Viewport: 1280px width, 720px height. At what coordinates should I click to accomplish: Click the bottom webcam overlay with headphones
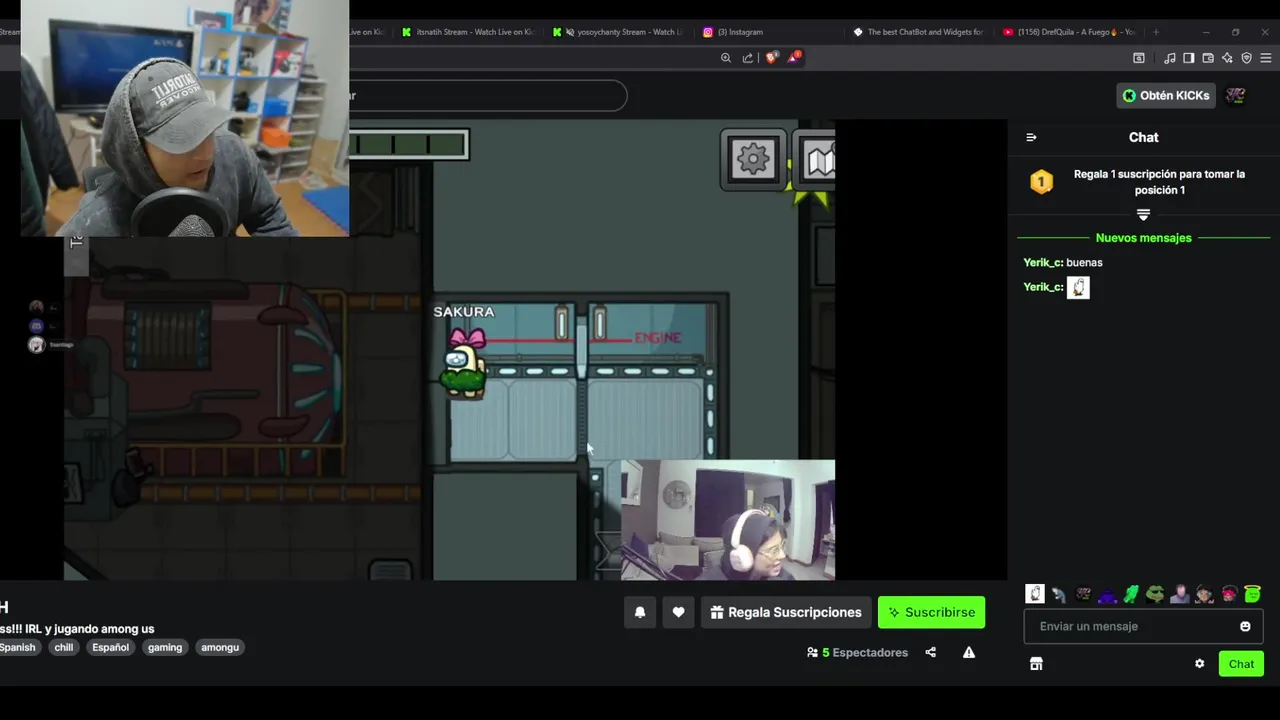728,520
